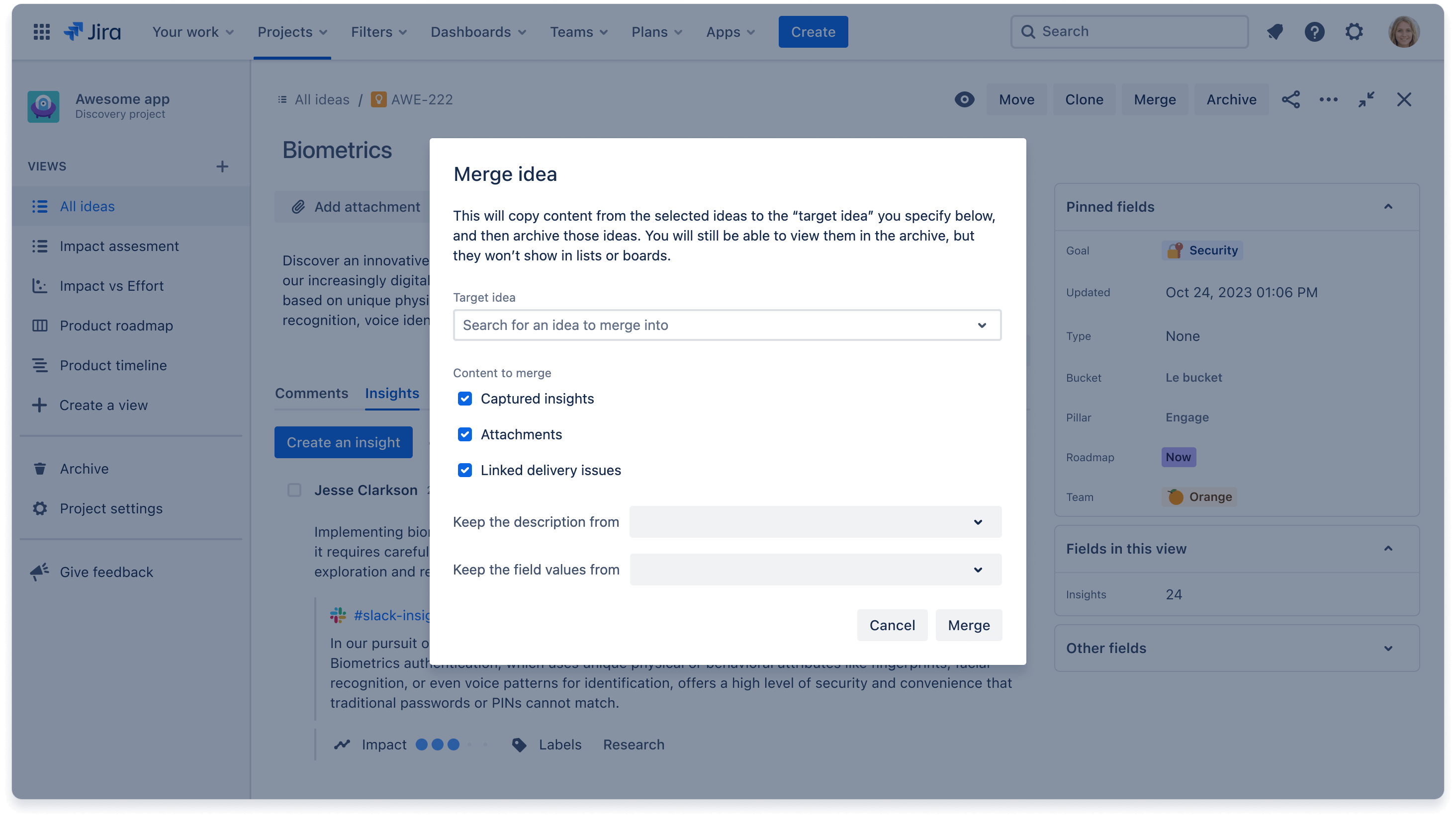Click the Merge button to confirm

coord(968,625)
